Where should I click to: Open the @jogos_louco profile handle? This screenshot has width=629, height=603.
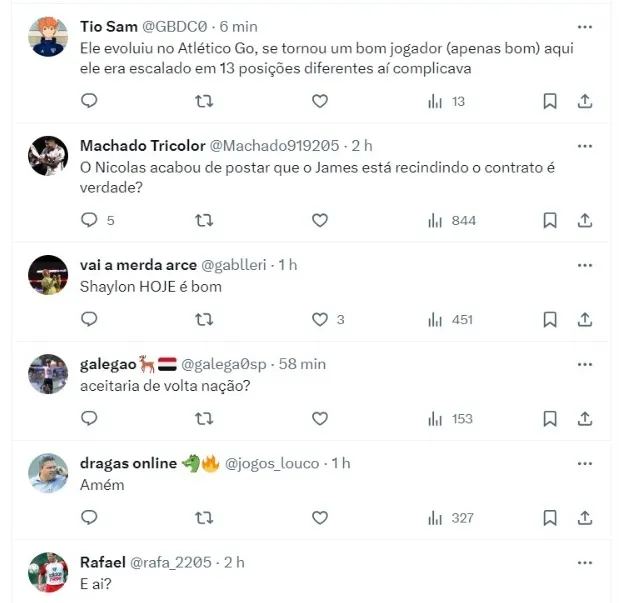point(272,463)
